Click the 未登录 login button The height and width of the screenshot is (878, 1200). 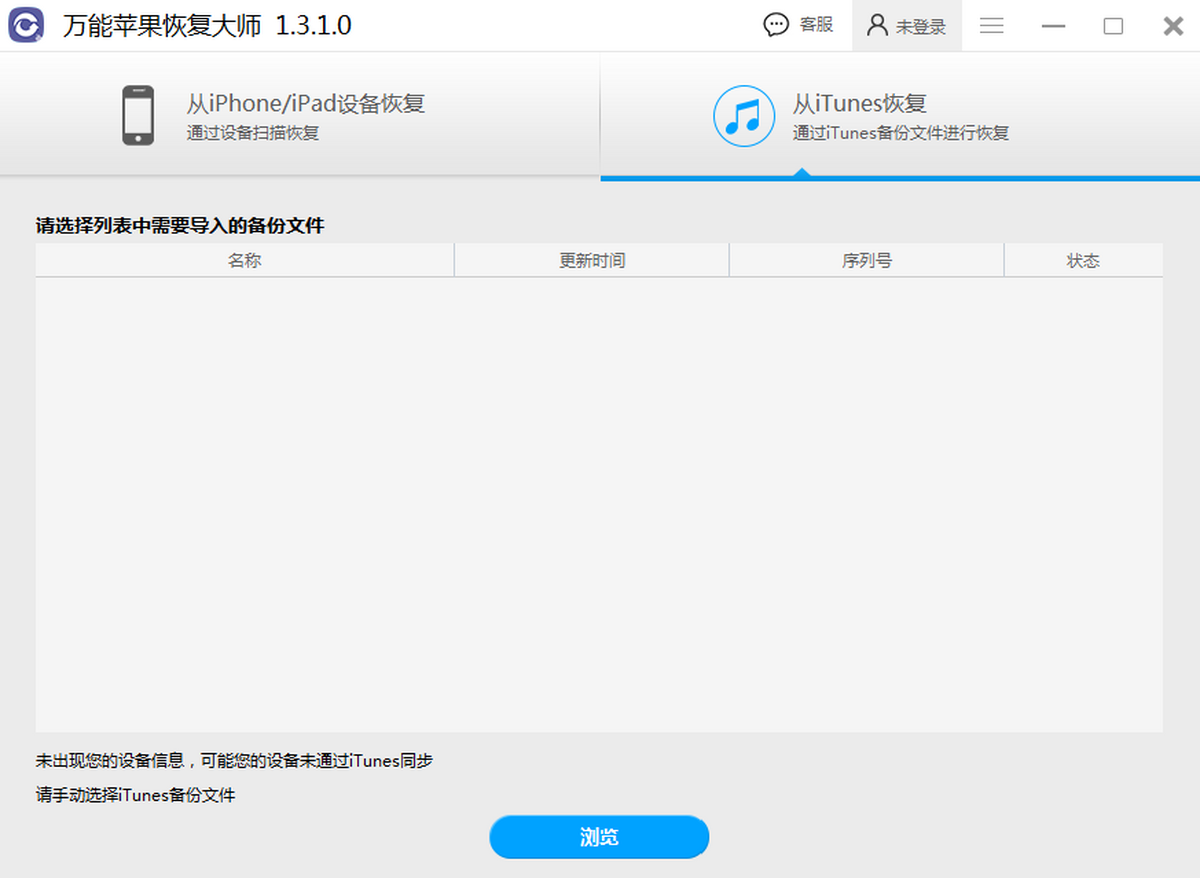pos(906,26)
